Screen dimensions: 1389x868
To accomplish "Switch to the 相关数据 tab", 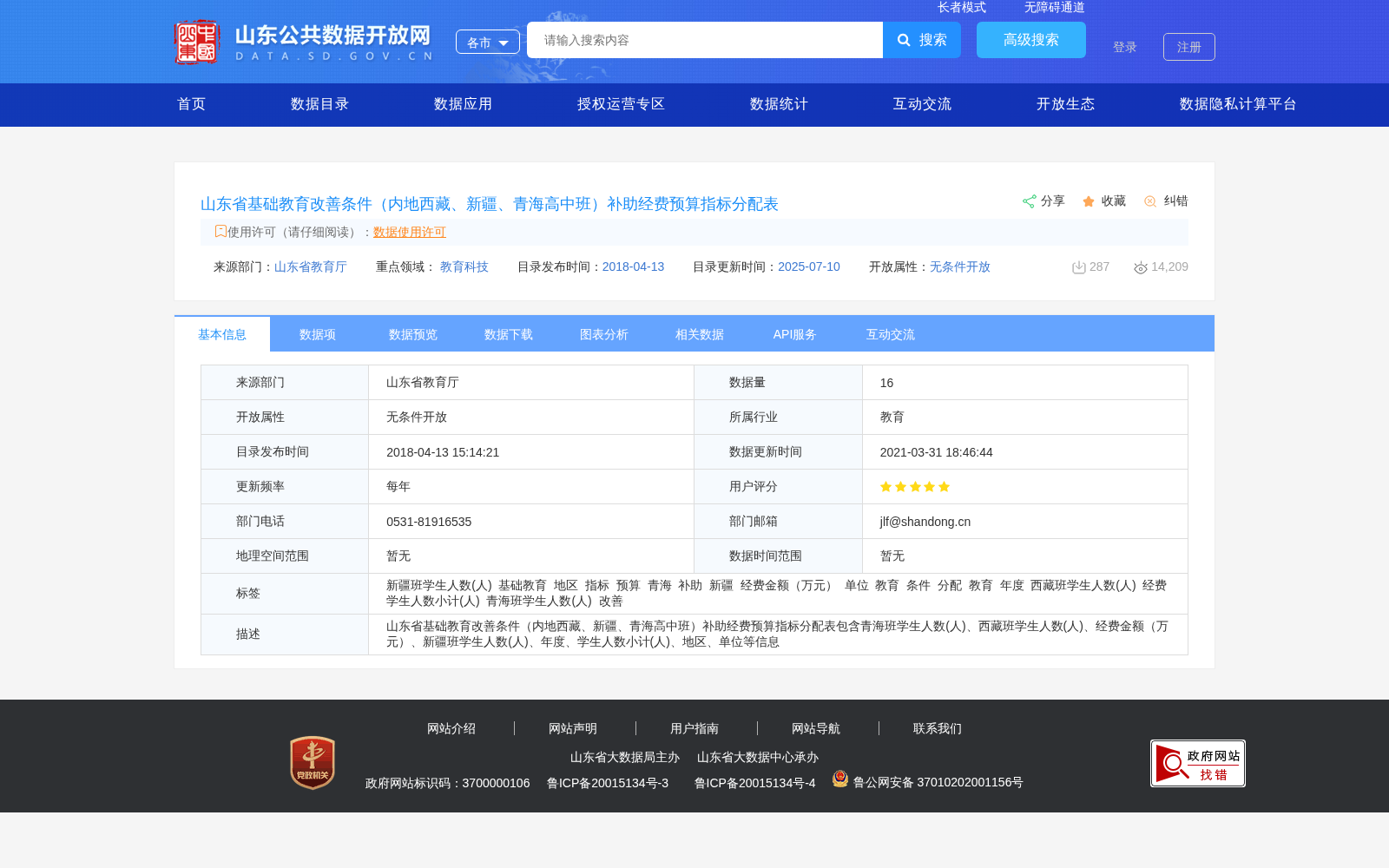I will click(700, 334).
